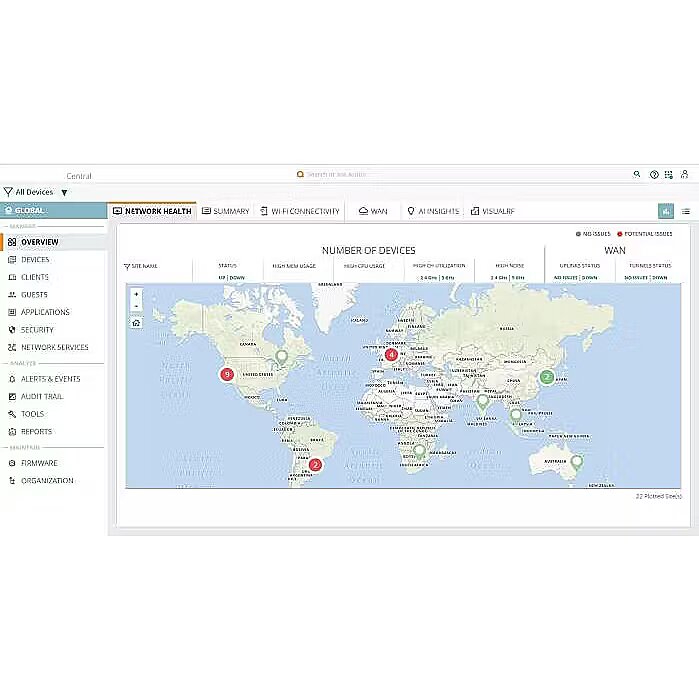Open the Wi-Fi Connectivity tab
Viewport: 699px width, 699px height.
[299, 211]
